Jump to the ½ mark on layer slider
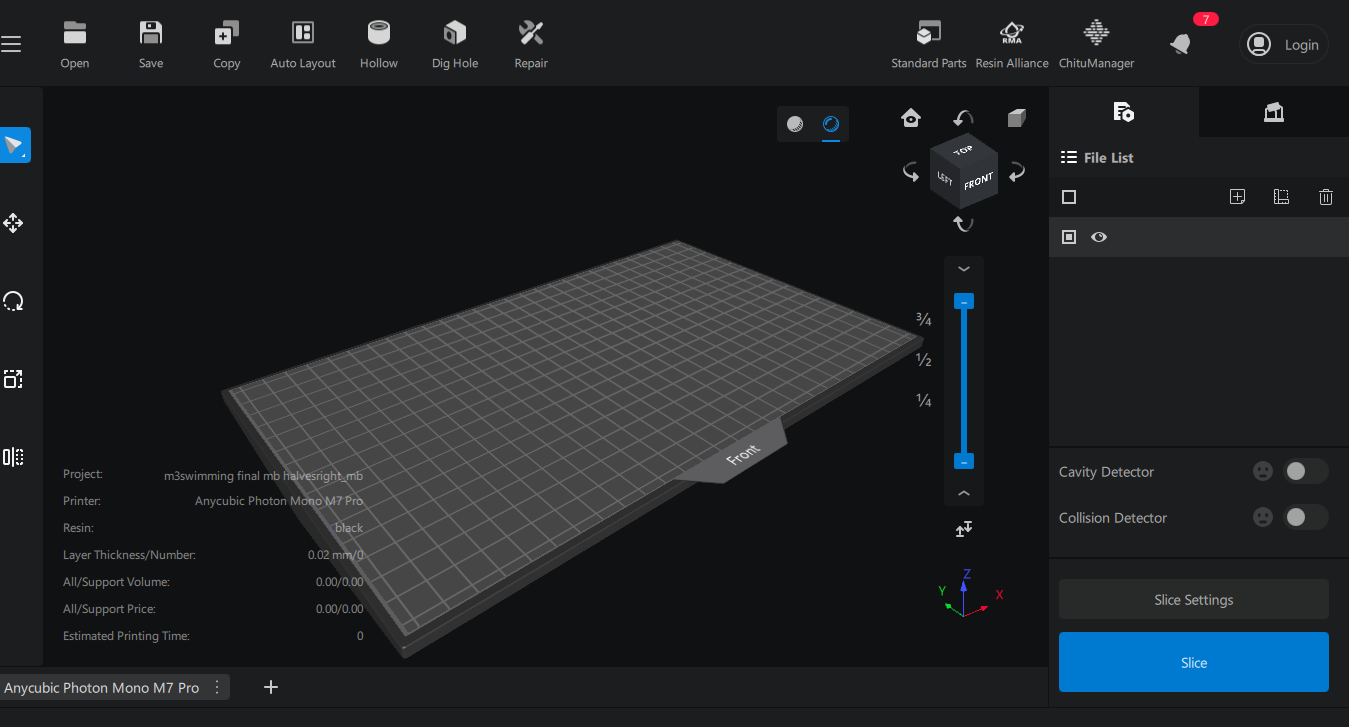The width and height of the screenshot is (1349, 727). pos(924,360)
